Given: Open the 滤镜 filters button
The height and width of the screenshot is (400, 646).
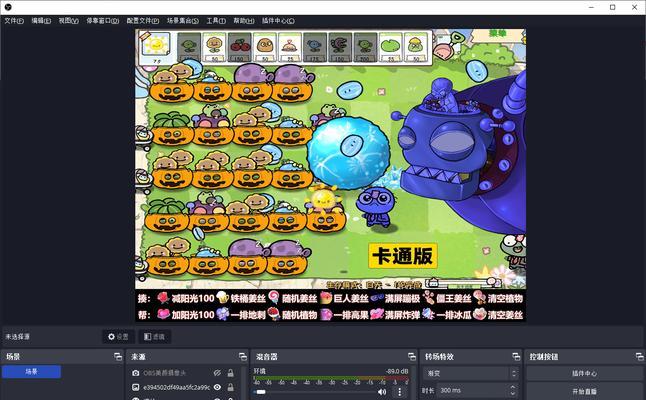Looking at the screenshot, I should click(x=154, y=337).
